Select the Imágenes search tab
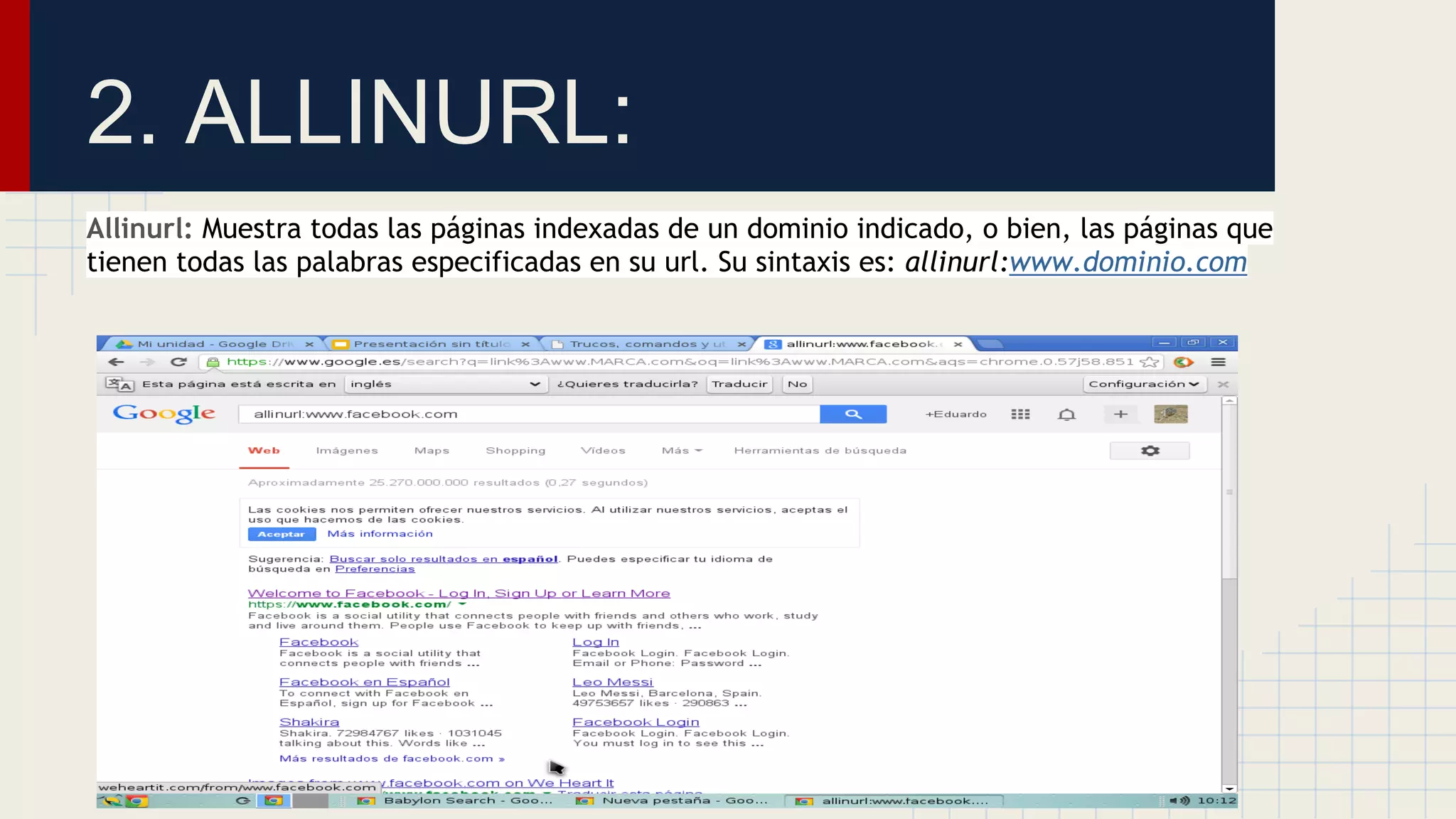The height and width of the screenshot is (819, 1456). (347, 451)
